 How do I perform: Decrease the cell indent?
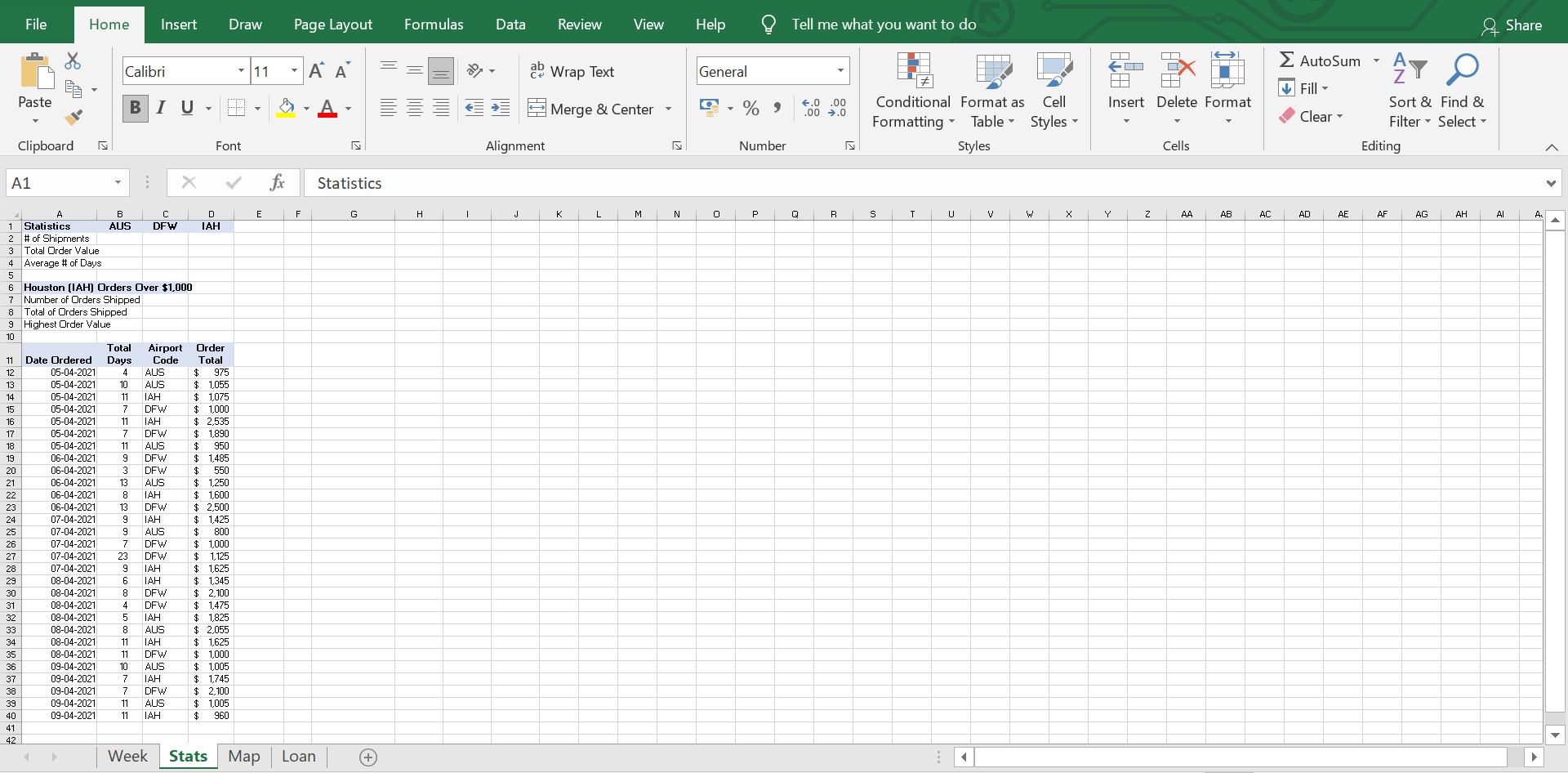pos(474,108)
